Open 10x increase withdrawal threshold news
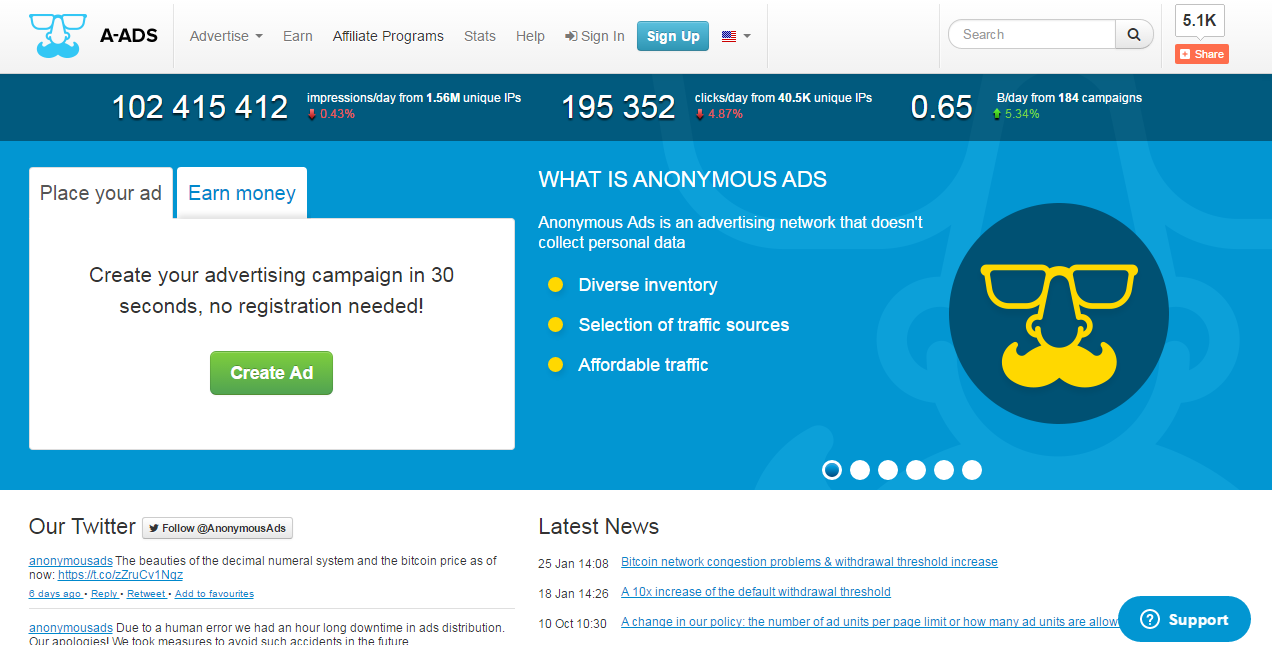This screenshot has height=645, width=1272. coord(756,592)
